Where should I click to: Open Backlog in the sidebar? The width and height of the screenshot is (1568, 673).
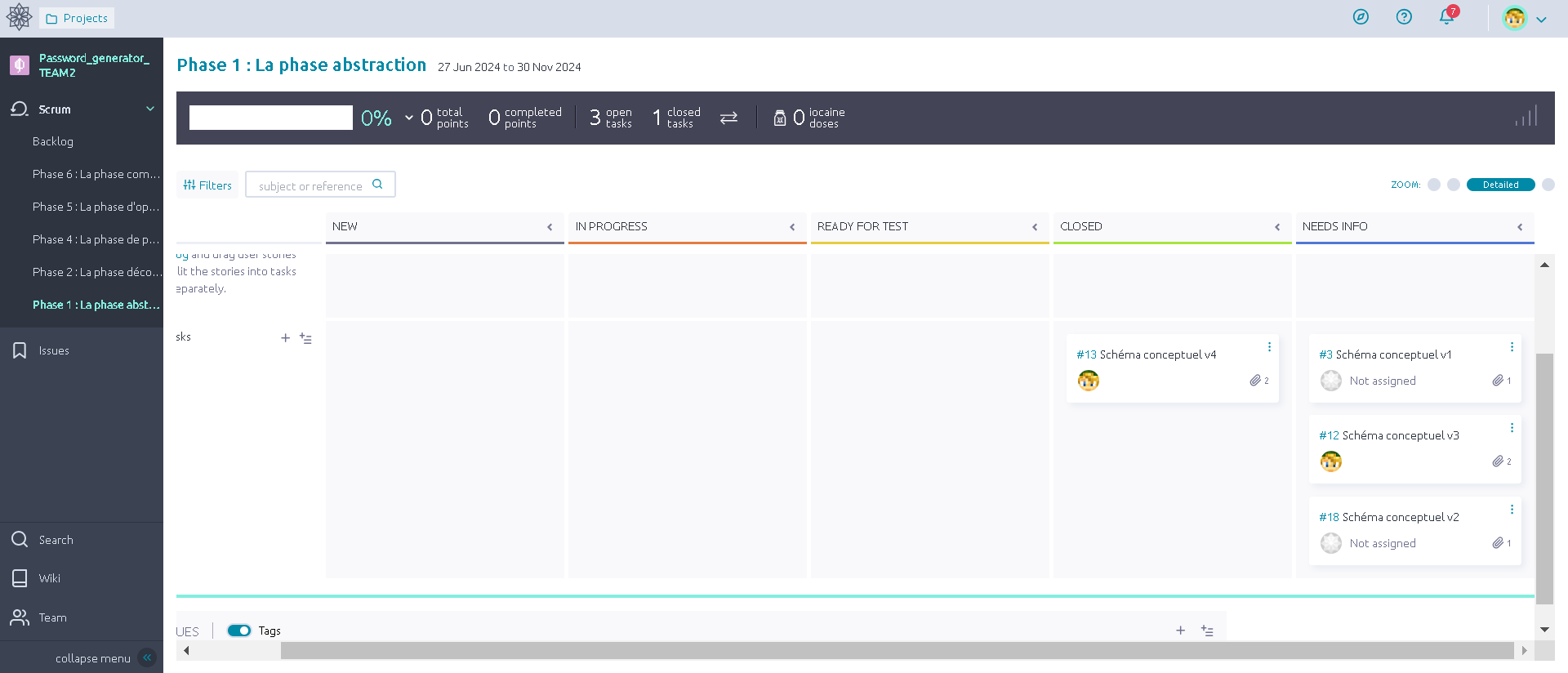pyautogui.click(x=53, y=141)
